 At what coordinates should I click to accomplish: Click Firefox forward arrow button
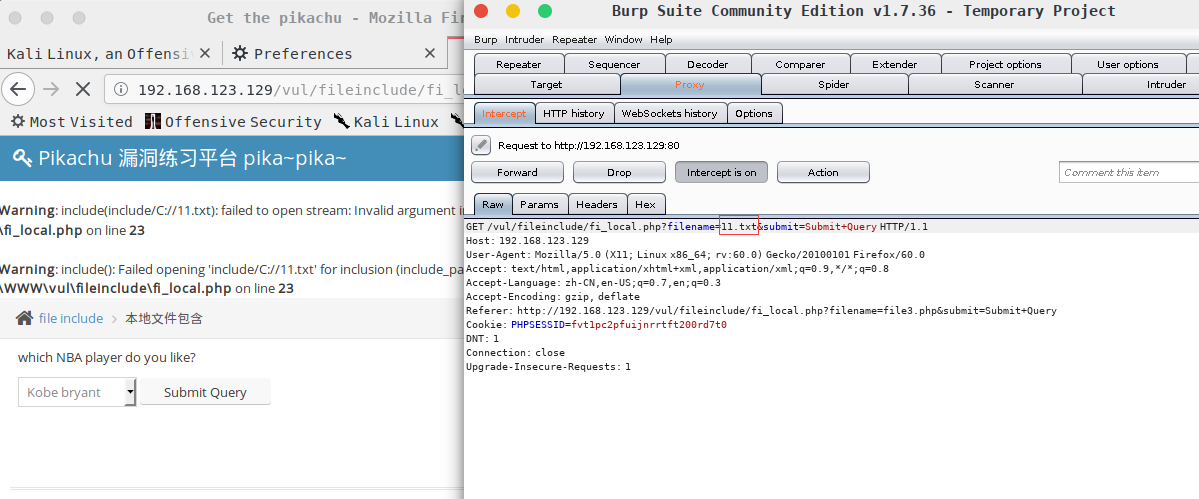[50, 90]
